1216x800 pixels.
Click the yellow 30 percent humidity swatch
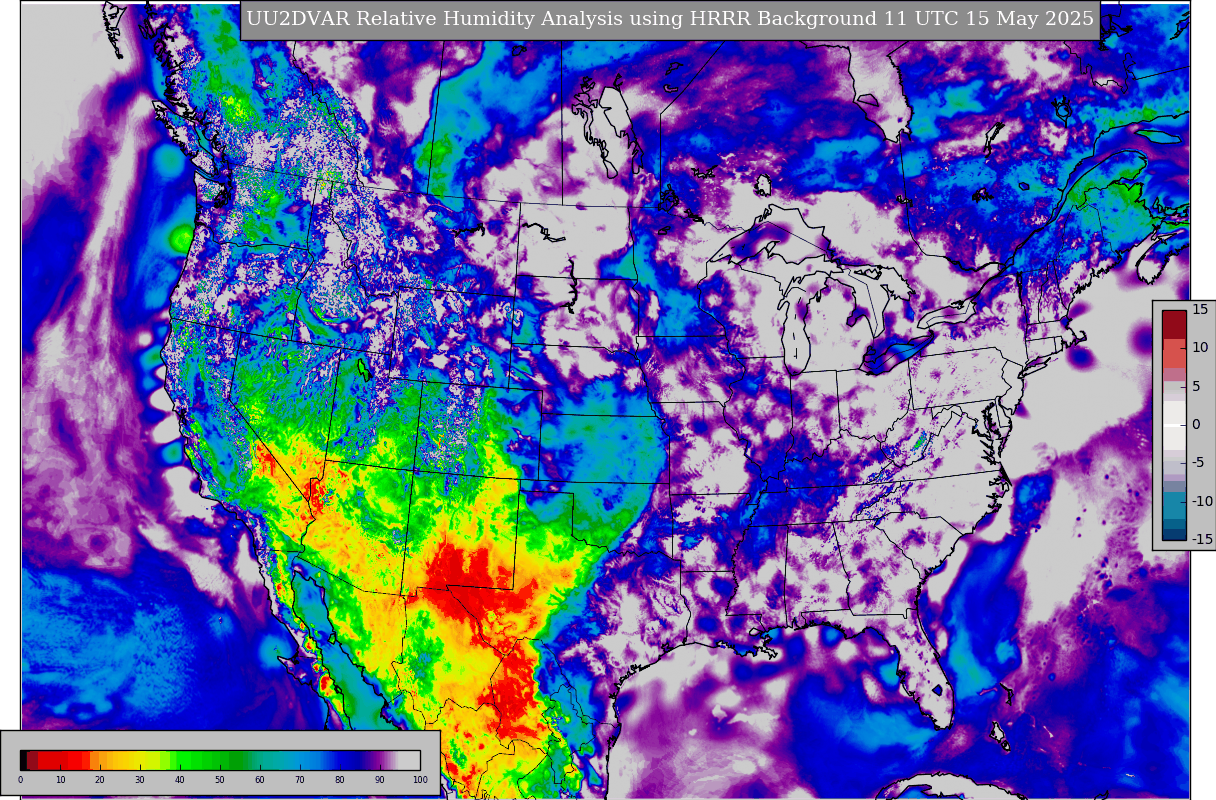140,760
